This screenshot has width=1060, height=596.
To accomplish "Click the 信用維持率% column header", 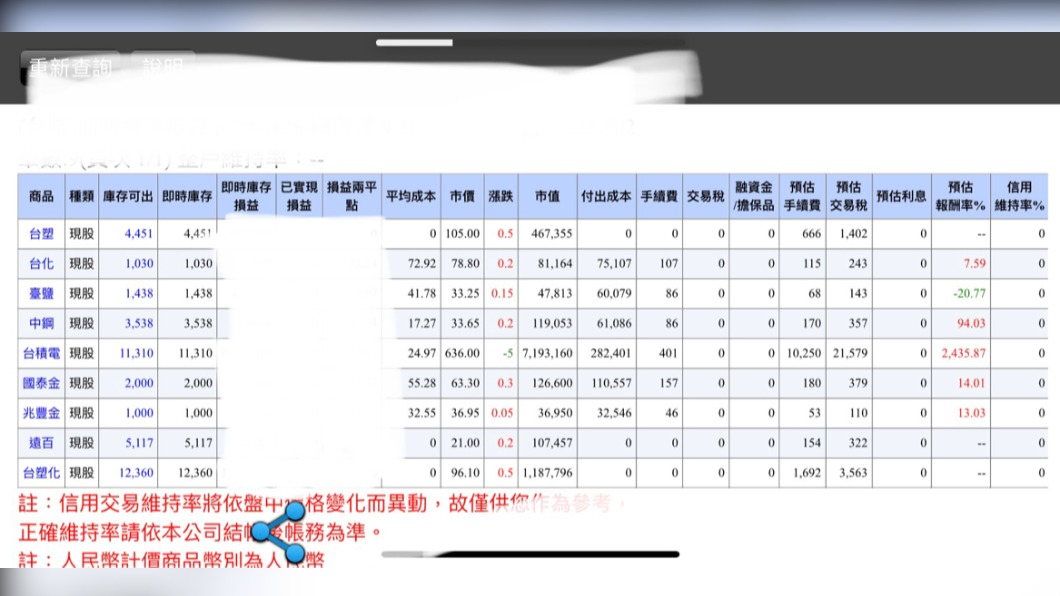I will (1019, 196).
